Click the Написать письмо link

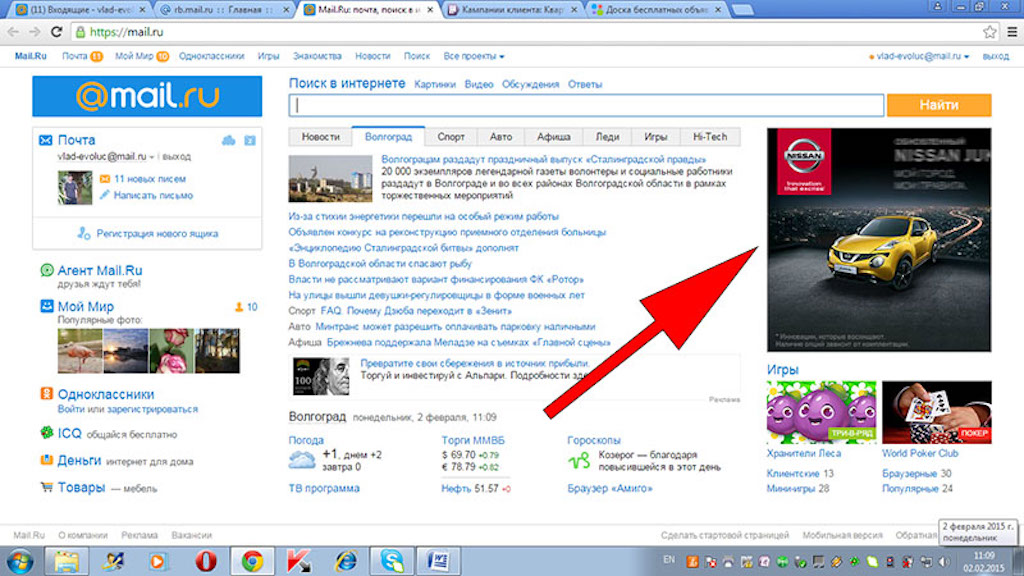[x=153, y=195]
